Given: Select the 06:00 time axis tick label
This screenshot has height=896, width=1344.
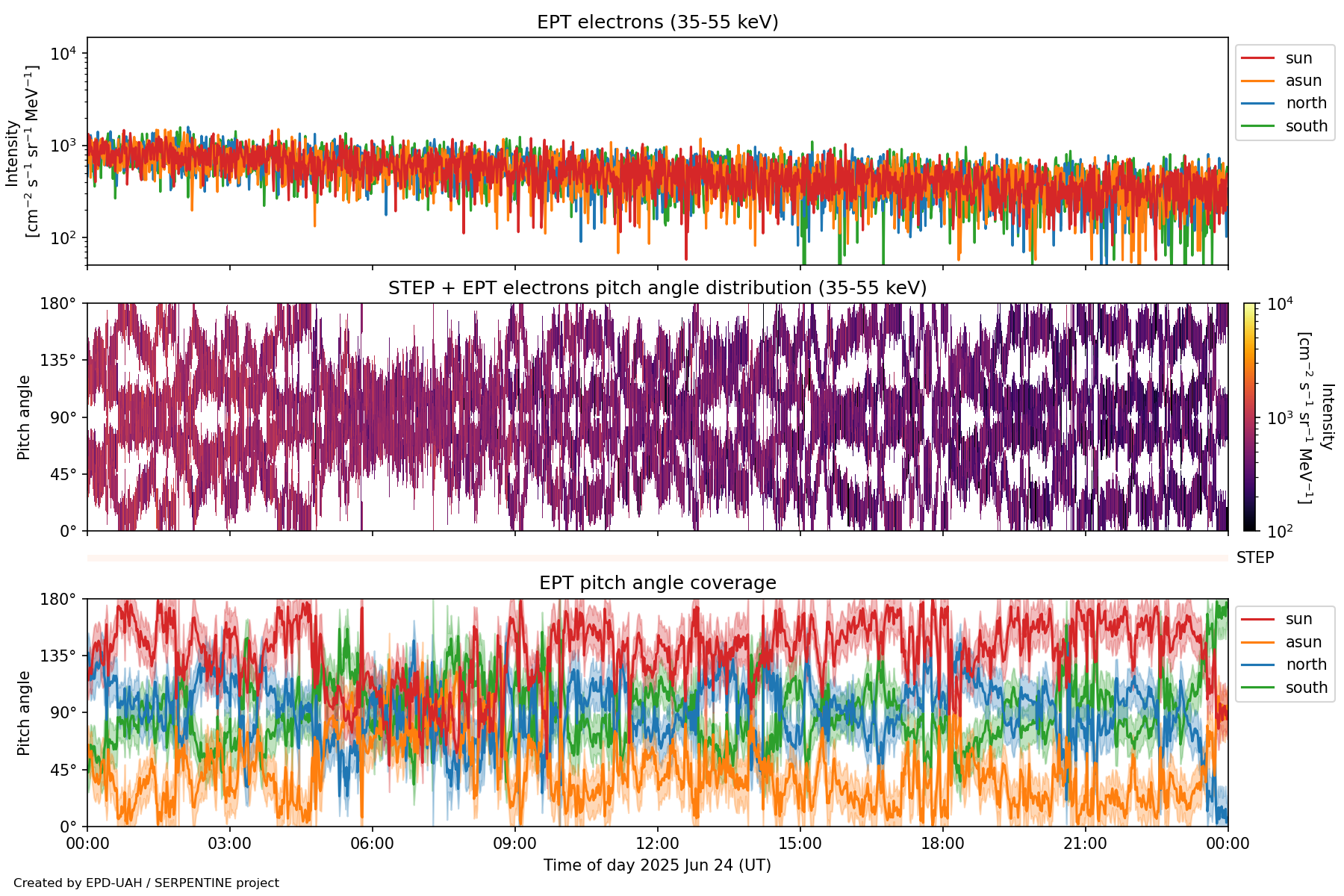Looking at the screenshot, I should coord(372,844).
